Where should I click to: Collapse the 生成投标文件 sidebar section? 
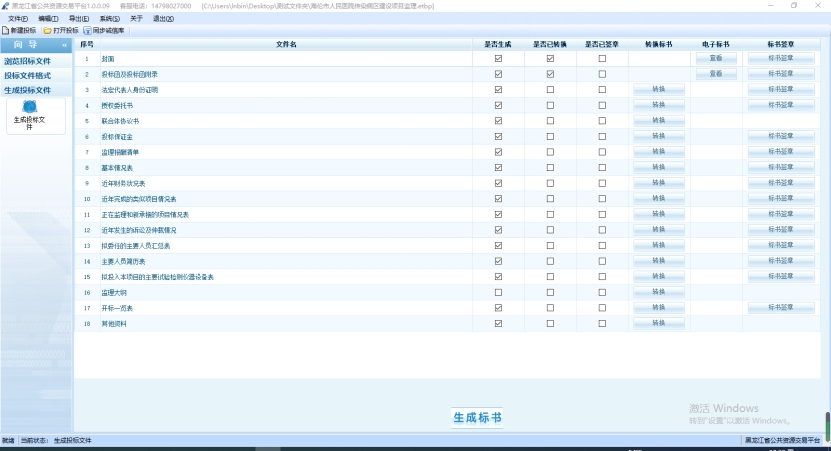click(27, 90)
